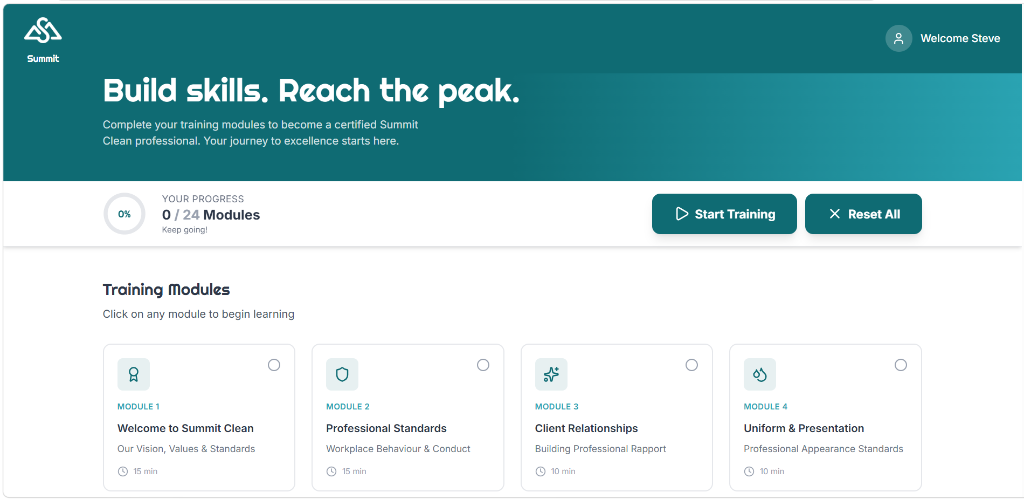
Task: Click the Module 4 droplets icon
Action: (760, 374)
